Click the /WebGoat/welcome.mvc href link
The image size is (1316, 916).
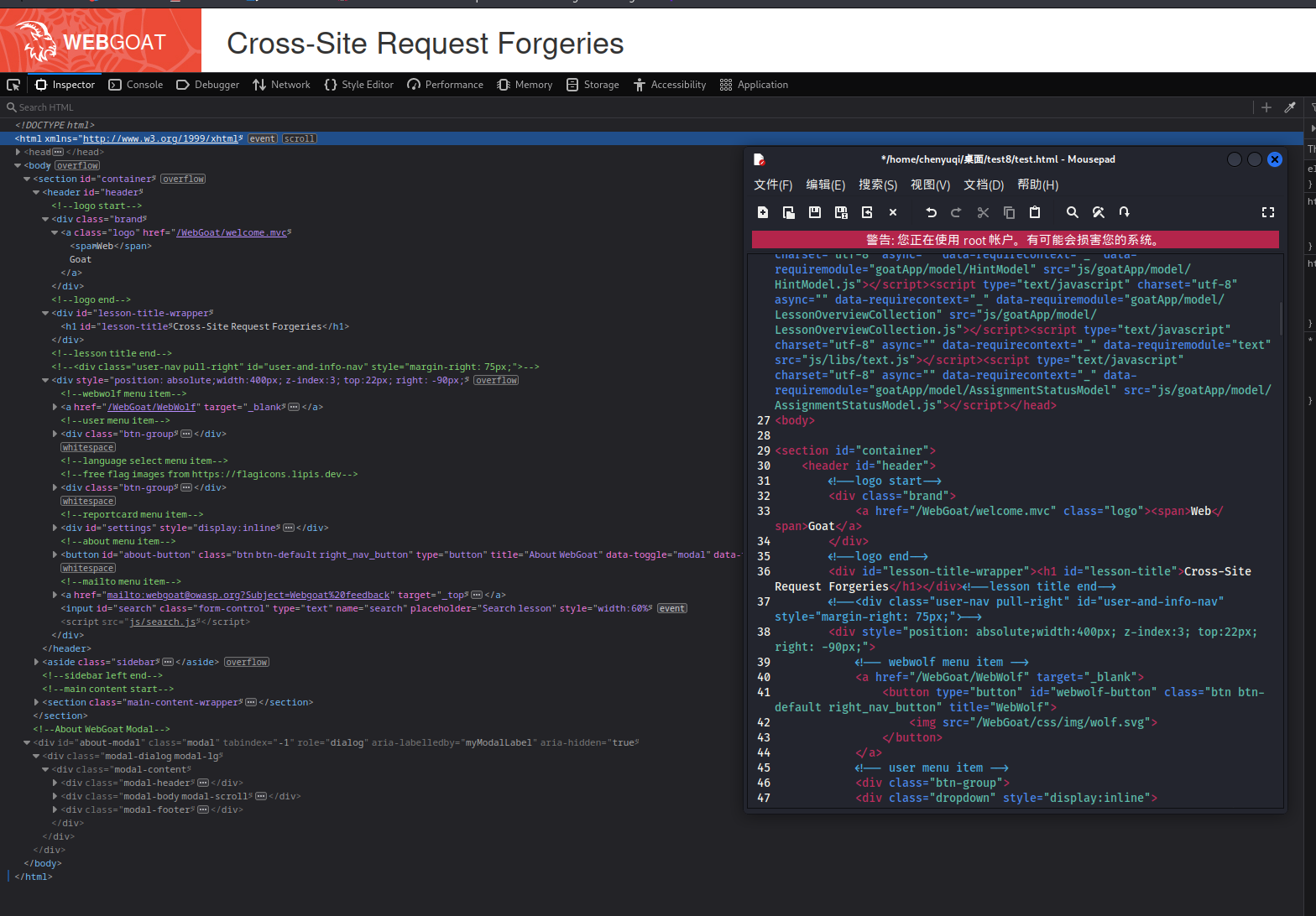(231, 232)
